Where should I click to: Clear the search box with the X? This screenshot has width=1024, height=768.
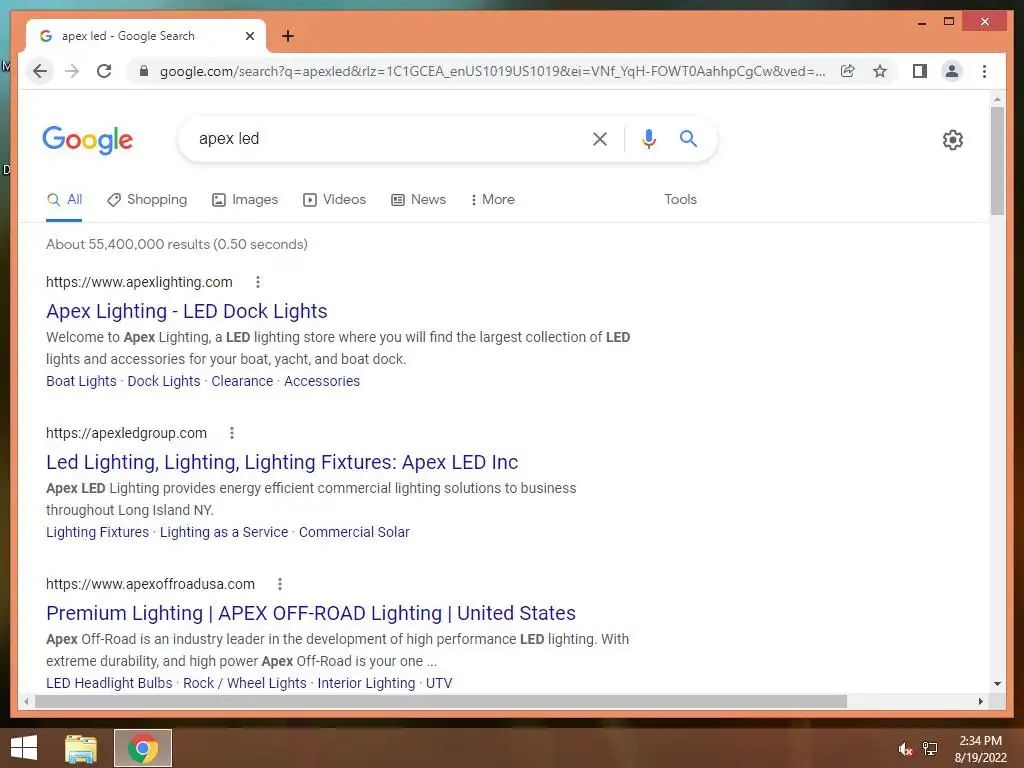point(600,139)
